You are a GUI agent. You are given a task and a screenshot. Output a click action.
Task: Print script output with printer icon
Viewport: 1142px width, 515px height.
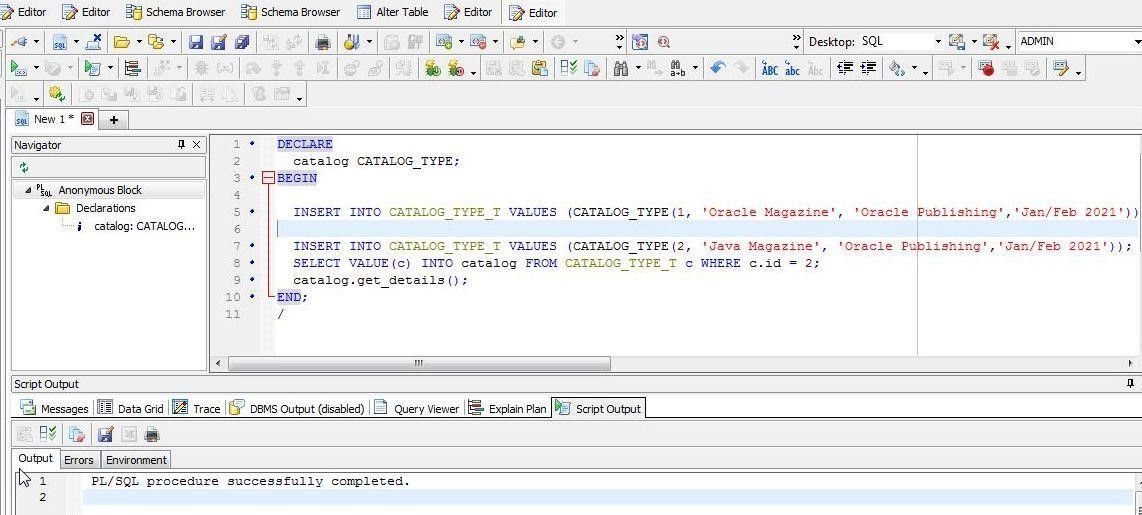(x=151, y=435)
